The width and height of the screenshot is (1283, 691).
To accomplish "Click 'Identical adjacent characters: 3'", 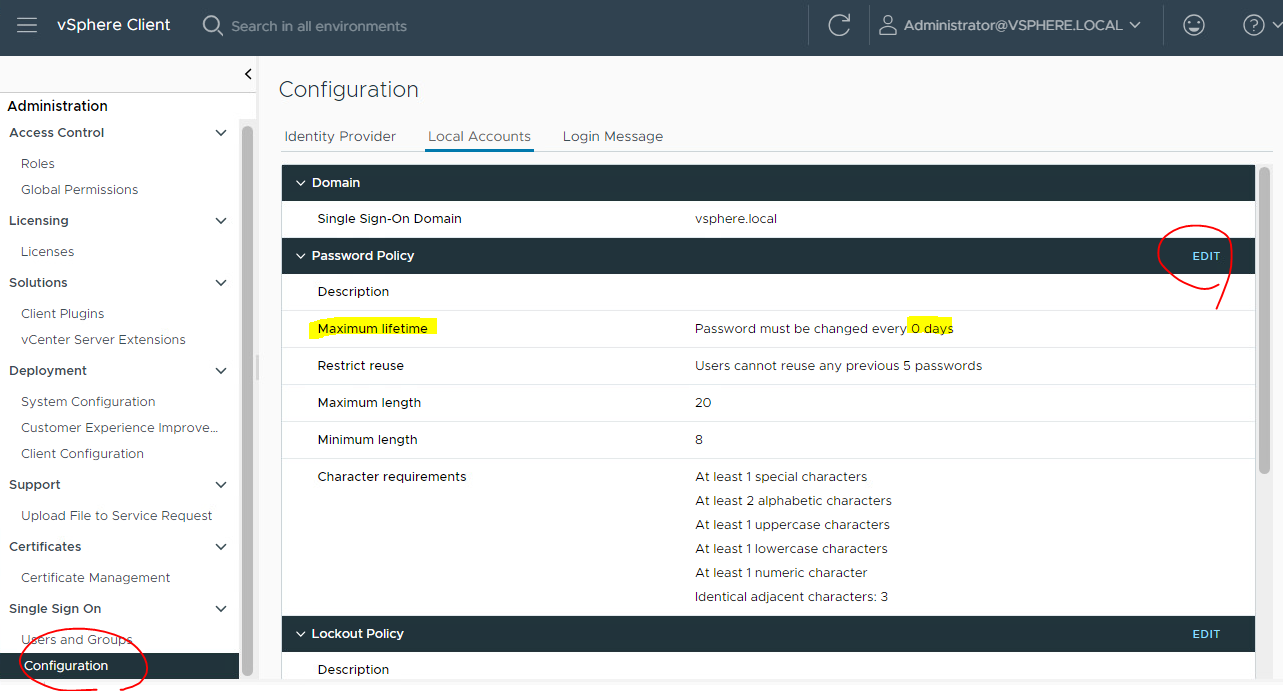I will (x=791, y=597).
